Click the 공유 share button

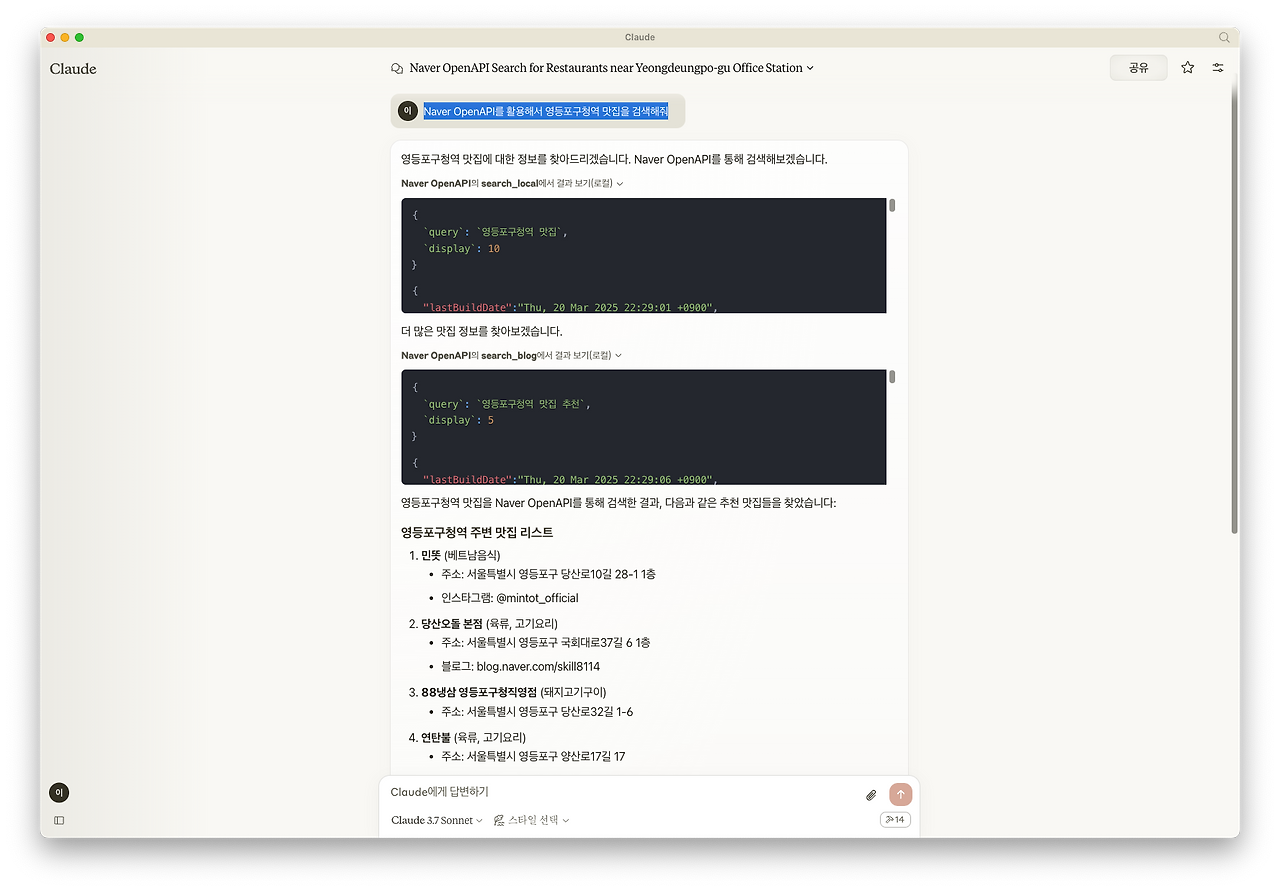1138,67
